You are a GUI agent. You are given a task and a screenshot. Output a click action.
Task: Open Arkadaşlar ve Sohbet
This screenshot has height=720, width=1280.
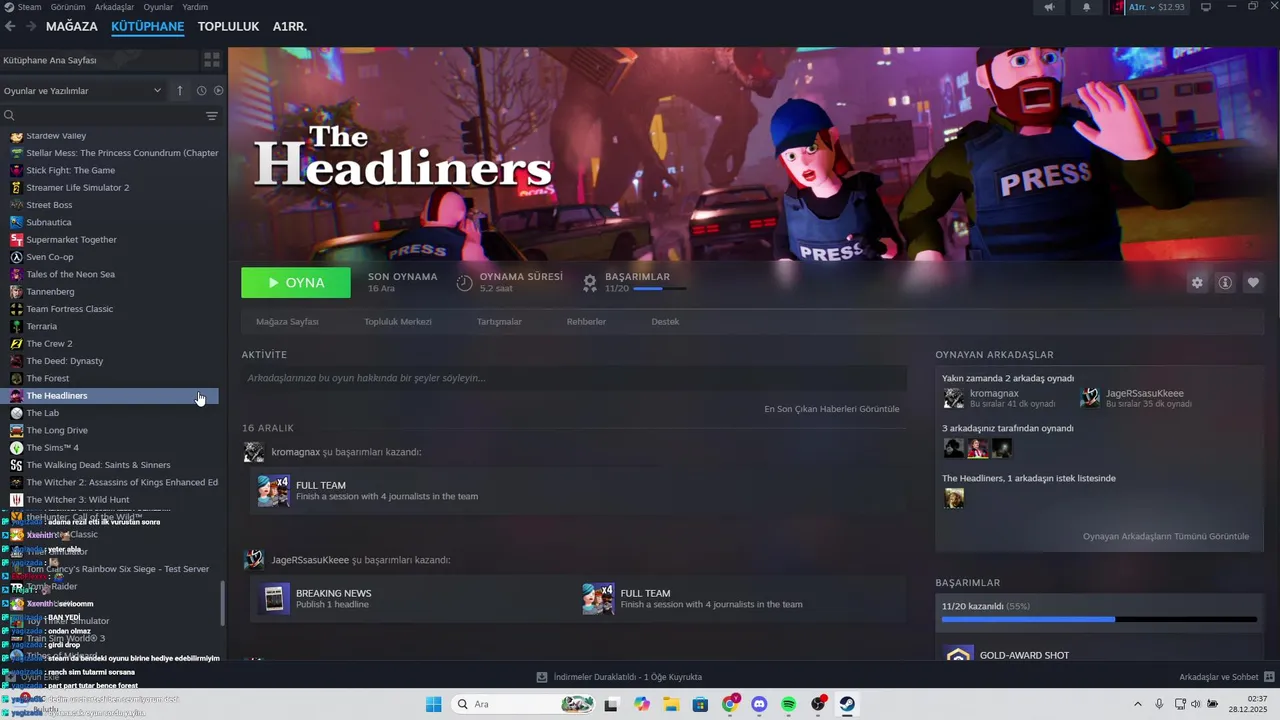click(x=1226, y=677)
